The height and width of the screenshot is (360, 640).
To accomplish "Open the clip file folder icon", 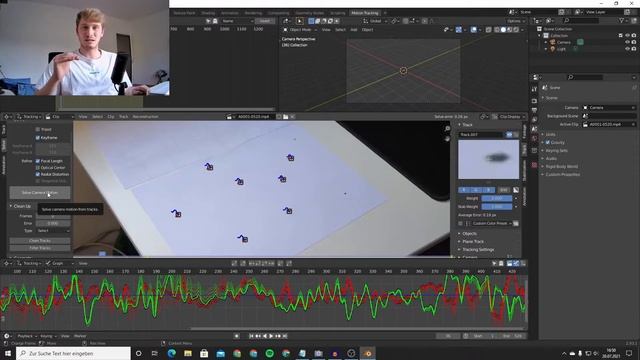I will (286, 117).
